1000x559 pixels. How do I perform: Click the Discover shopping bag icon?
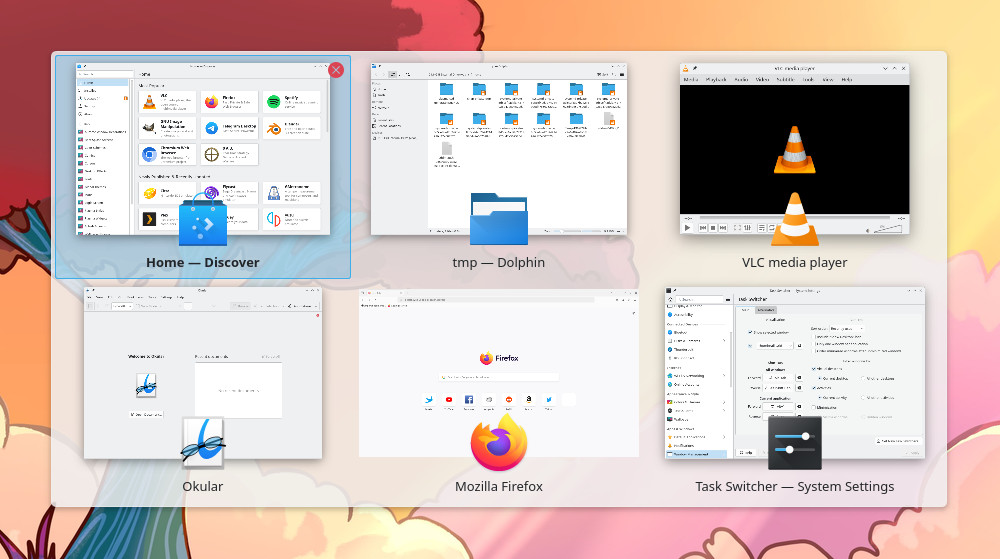click(x=203, y=221)
